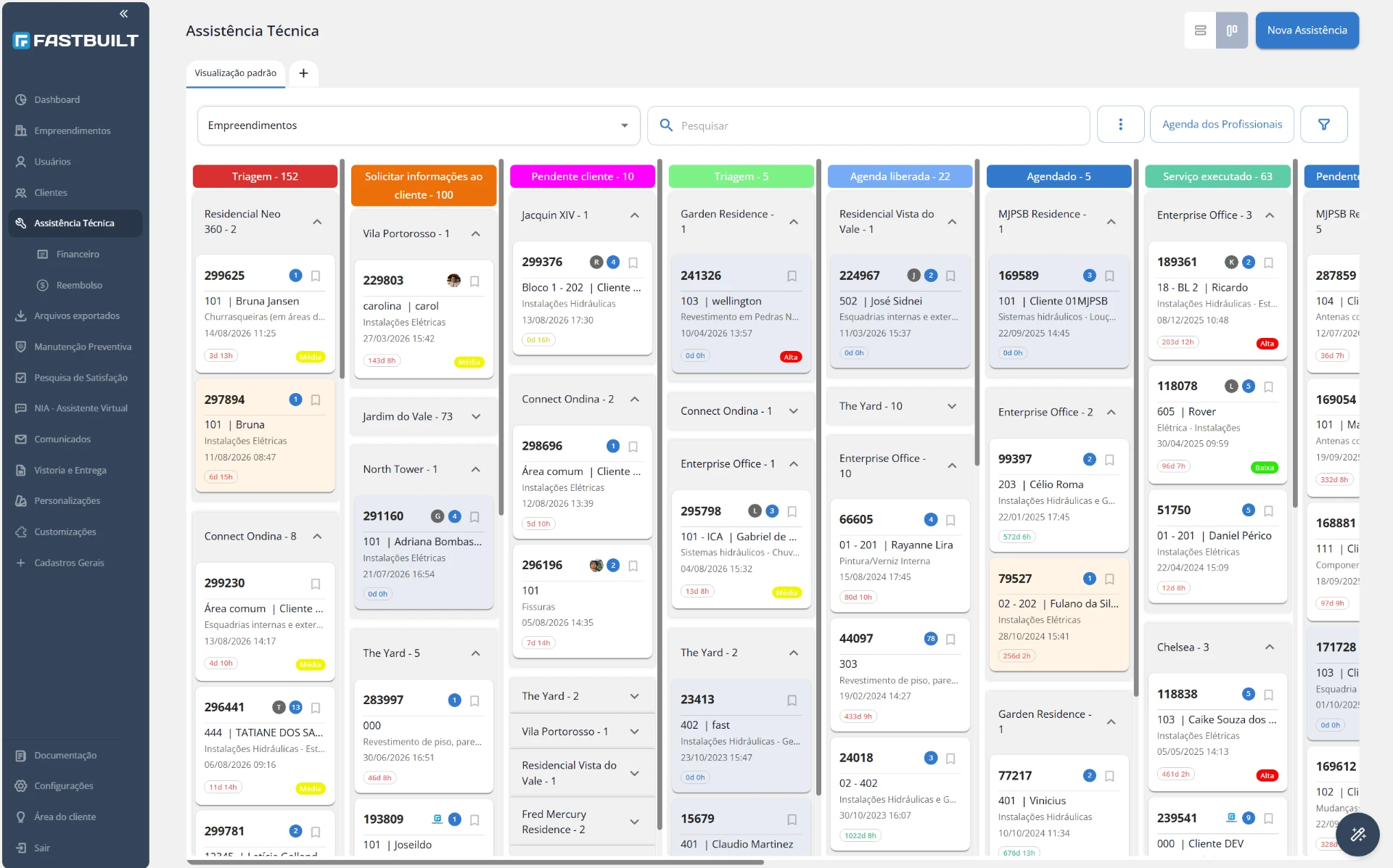
Task: Click the 13 counter badge on card 296441
Action: (x=295, y=708)
